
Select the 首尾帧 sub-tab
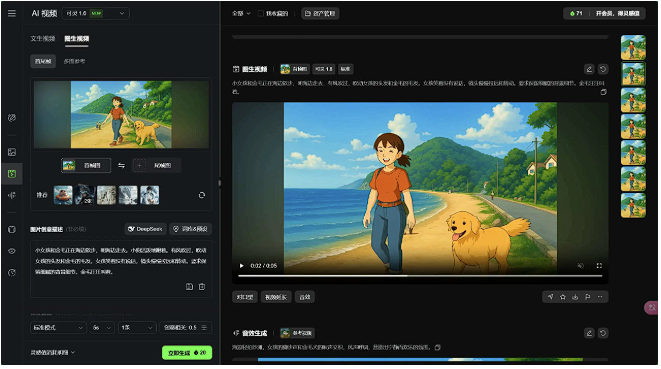click(x=43, y=62)
